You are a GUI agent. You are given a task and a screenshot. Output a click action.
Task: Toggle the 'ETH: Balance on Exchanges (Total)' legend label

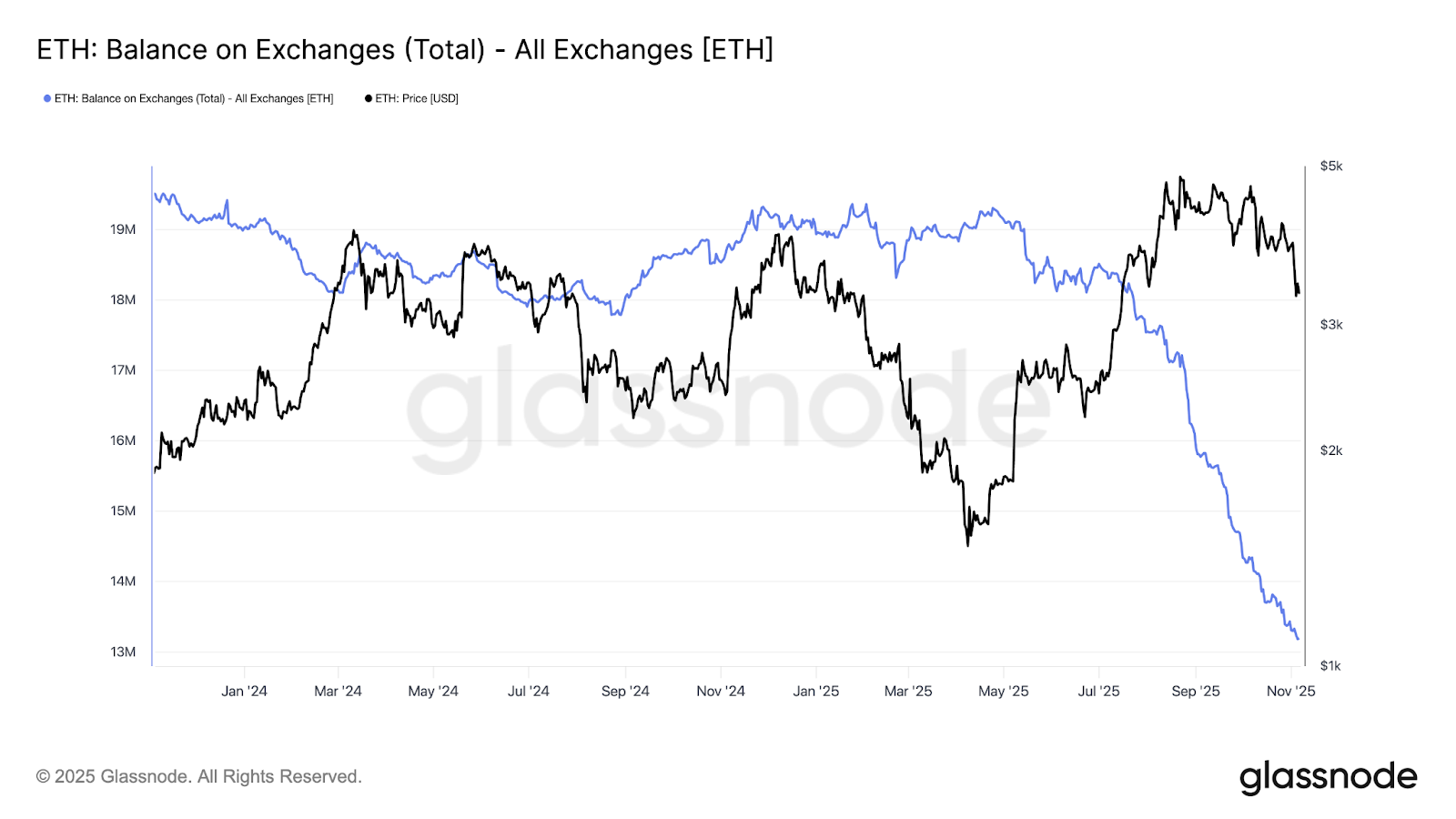pos(194,98)
